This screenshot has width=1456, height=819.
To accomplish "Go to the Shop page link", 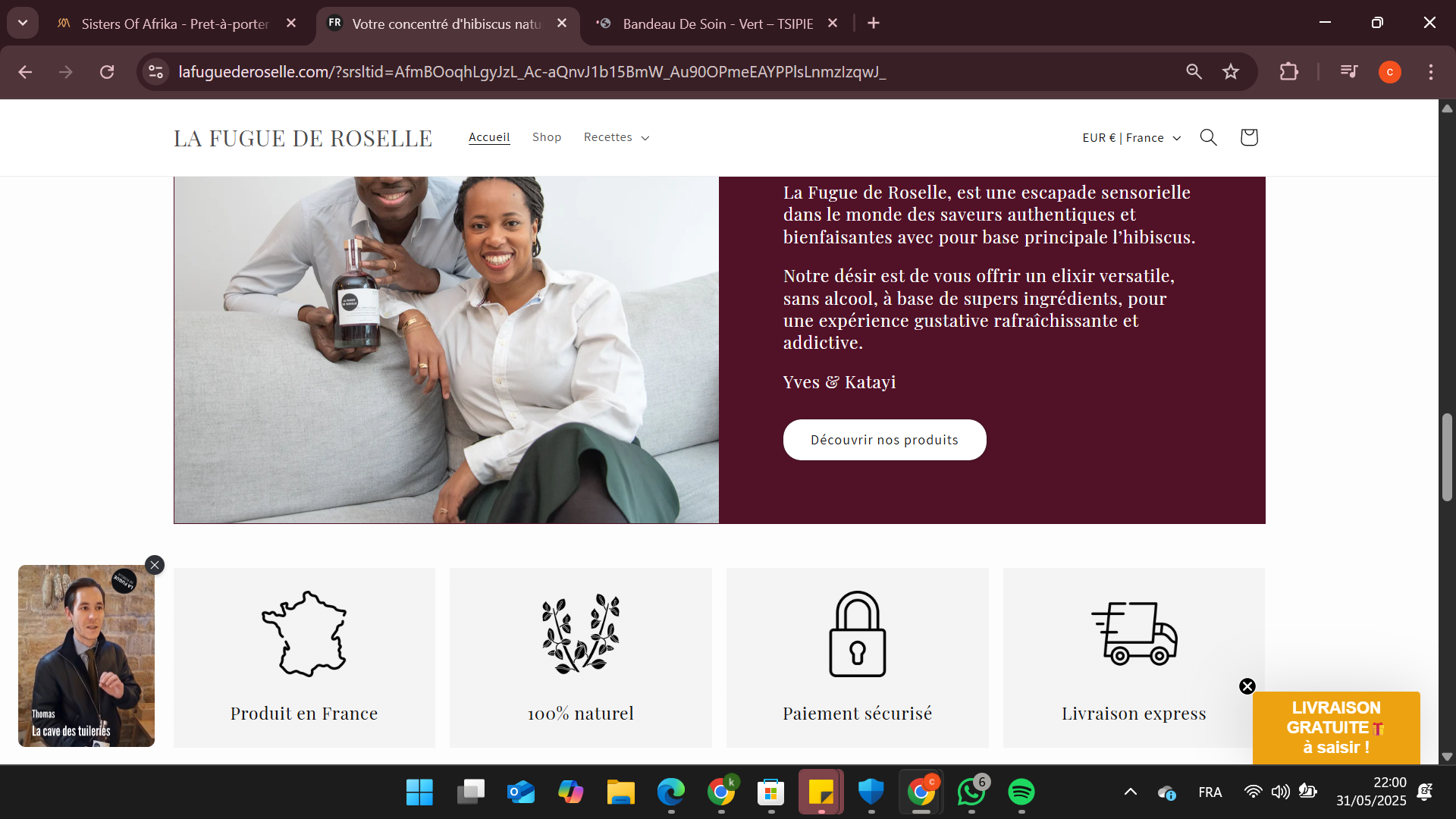I will point(547,137).
